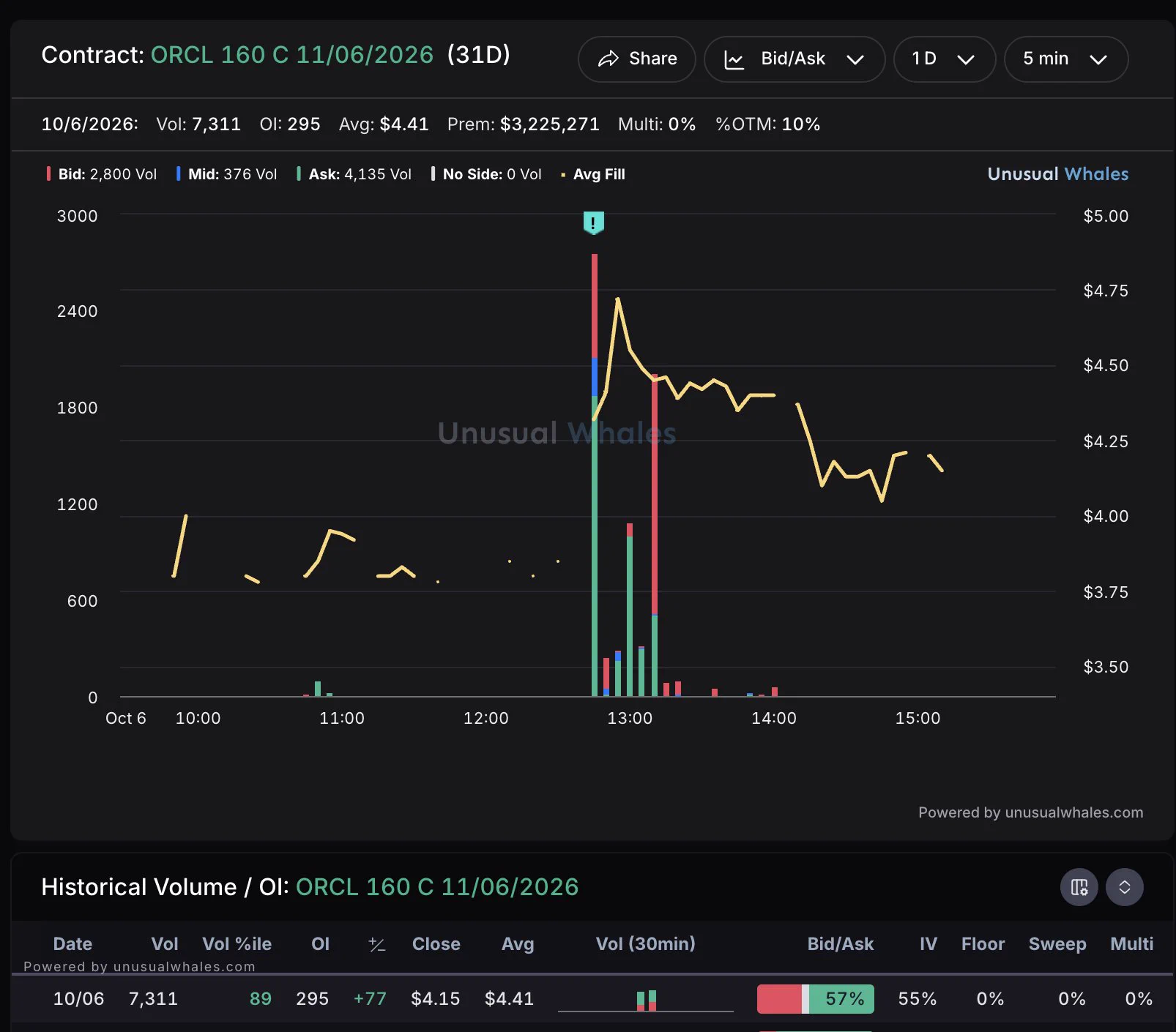This screenshot has height=1032, width=1176.
Task: Toggle the Mid volume legend entry
Action: point(226,174)
